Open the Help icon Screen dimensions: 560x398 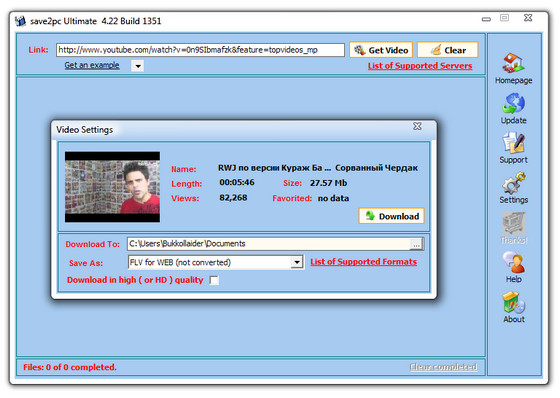click(x=513, y=263)
